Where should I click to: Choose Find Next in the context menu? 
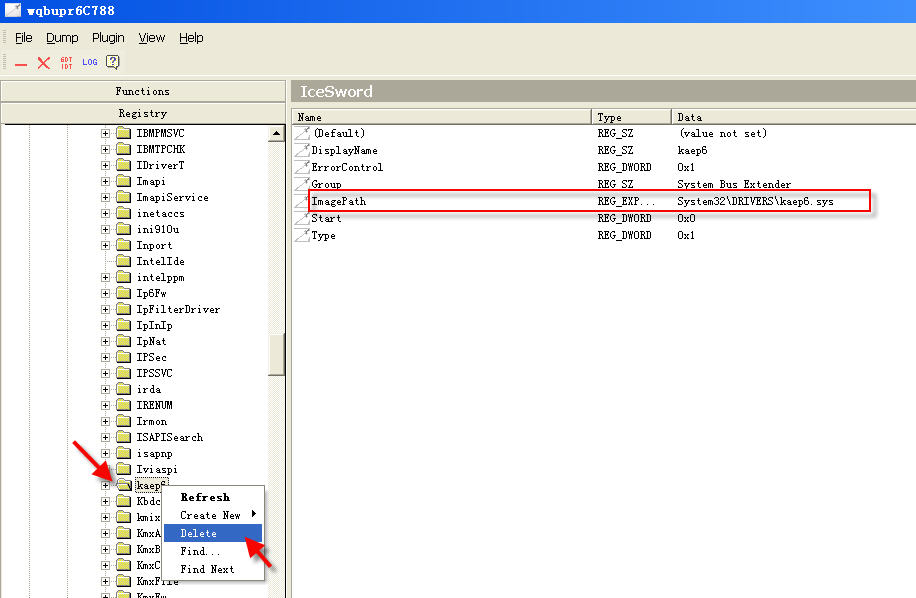point(213,569)
